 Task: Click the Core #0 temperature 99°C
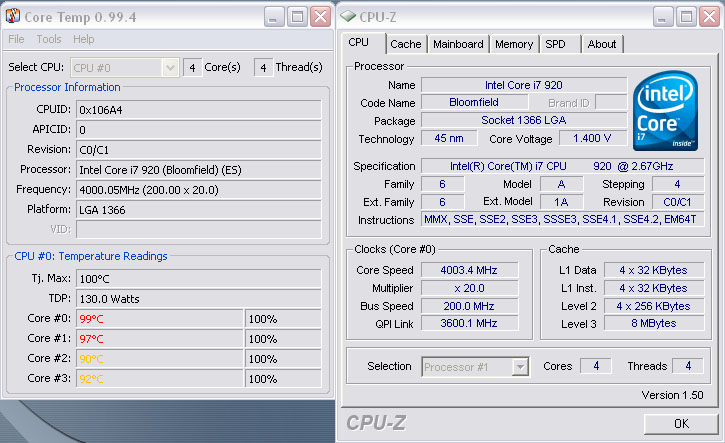click(160, 319)
